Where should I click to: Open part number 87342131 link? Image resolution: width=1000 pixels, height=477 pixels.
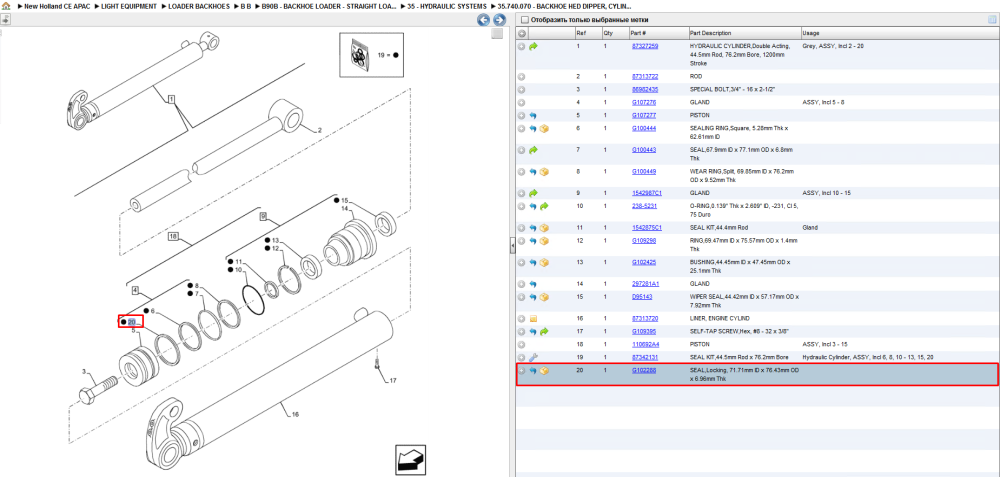[645, 357]
